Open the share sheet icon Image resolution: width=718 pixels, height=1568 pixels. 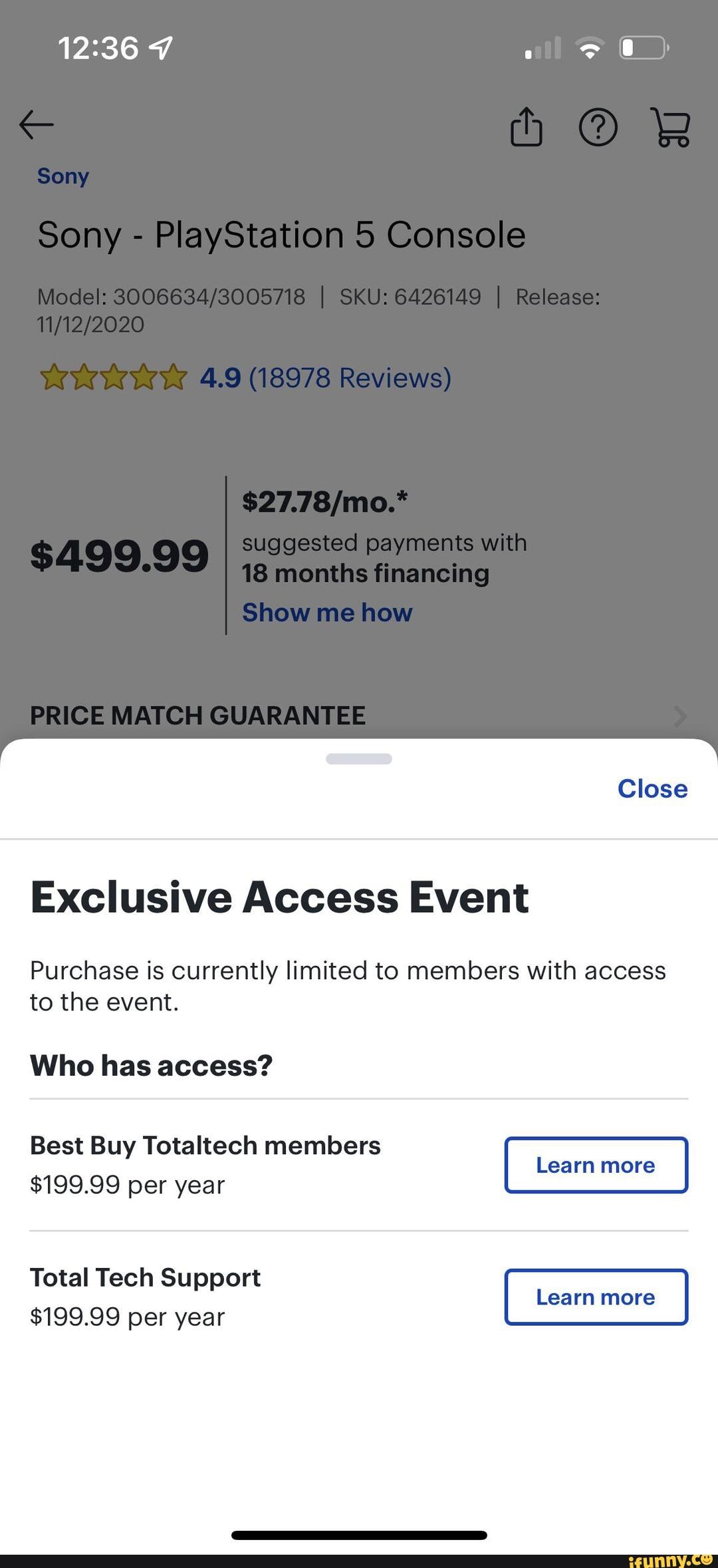[527, 126]
